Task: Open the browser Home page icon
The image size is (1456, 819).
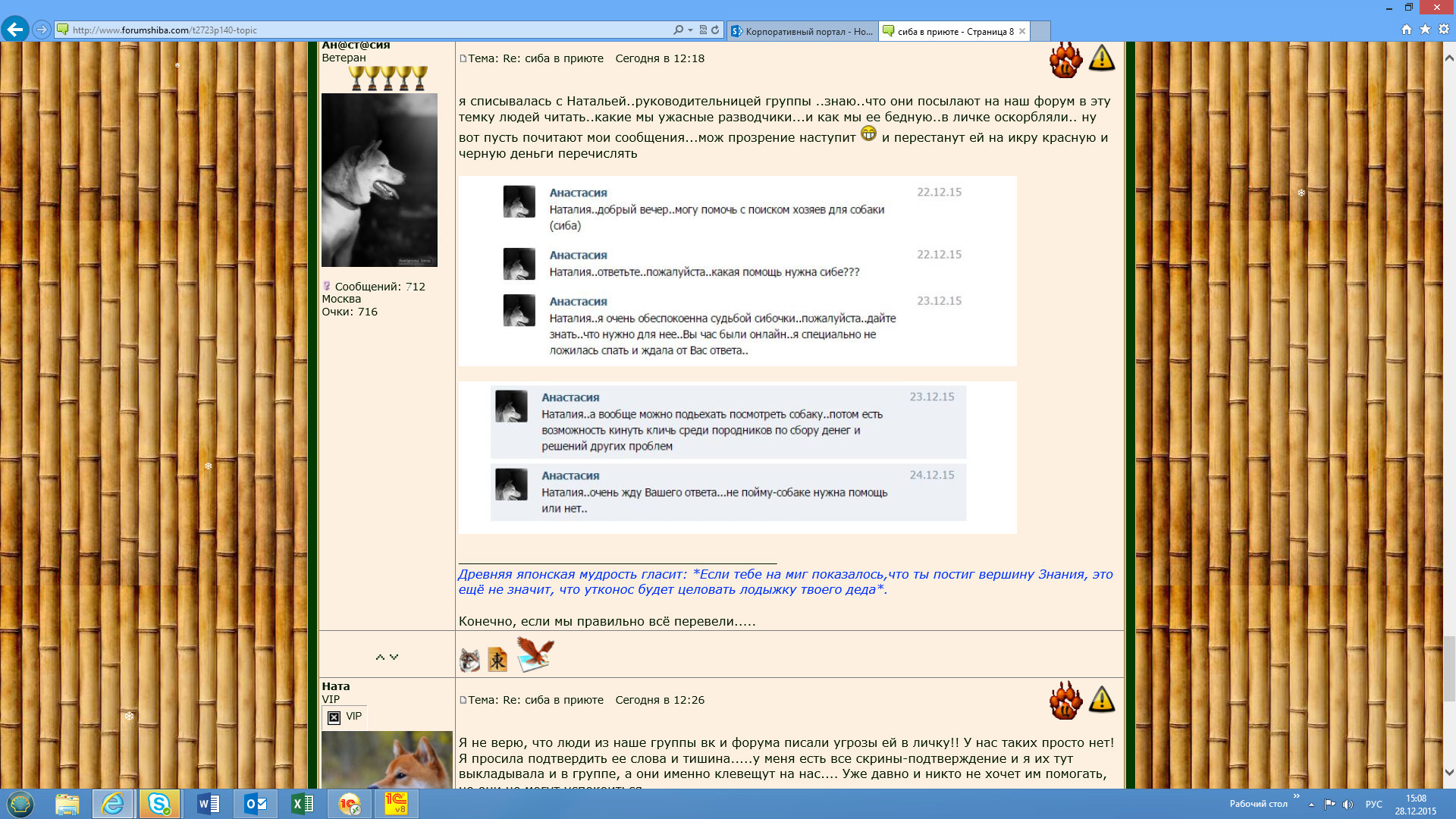Action: click(1407, 30)
